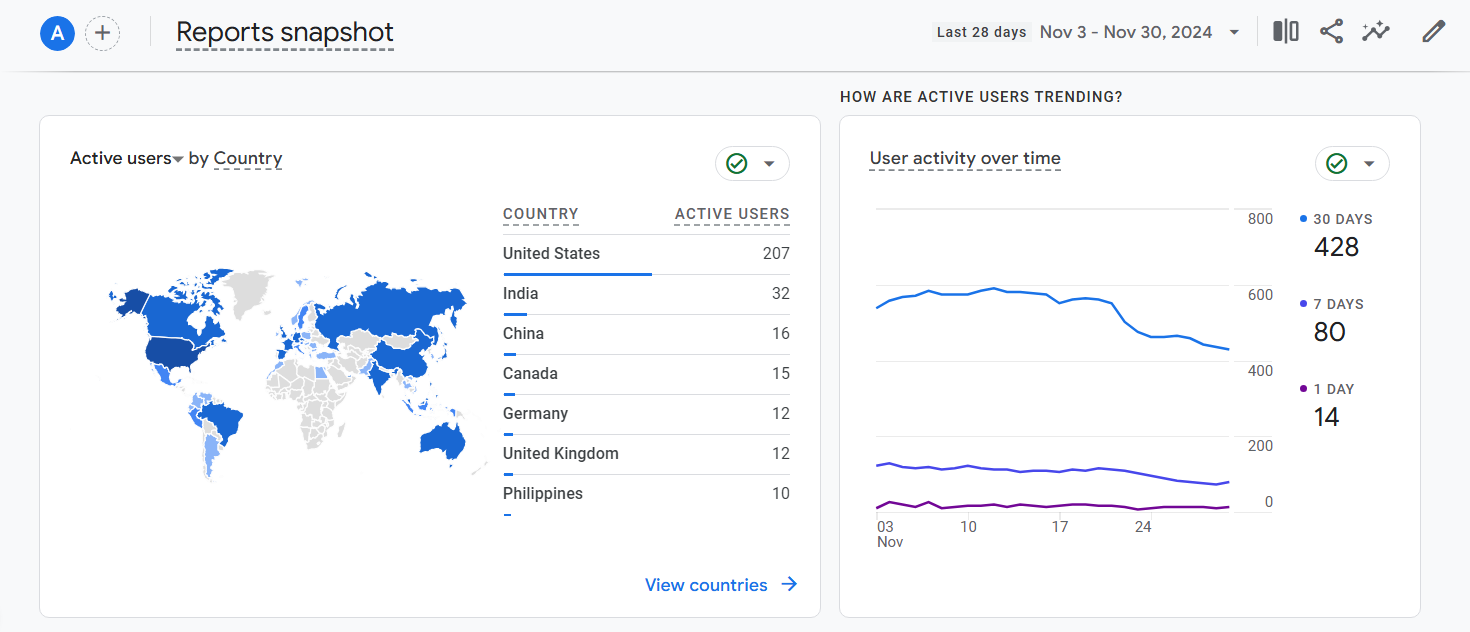Expand the caret menu on the country card
Screen dimensions: 1470x632
769,164
